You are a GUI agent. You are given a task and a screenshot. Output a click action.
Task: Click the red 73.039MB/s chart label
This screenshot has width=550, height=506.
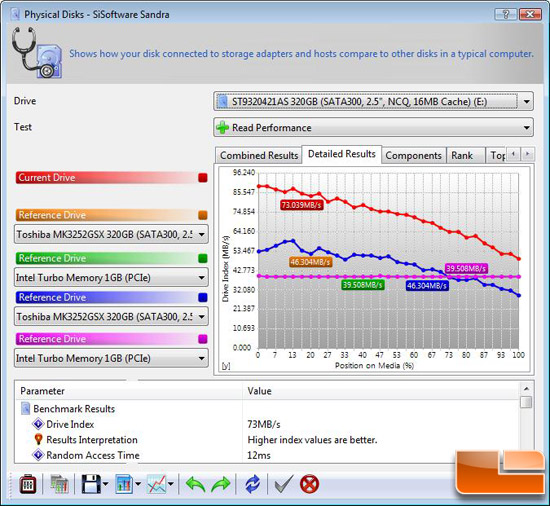point(302,205)
